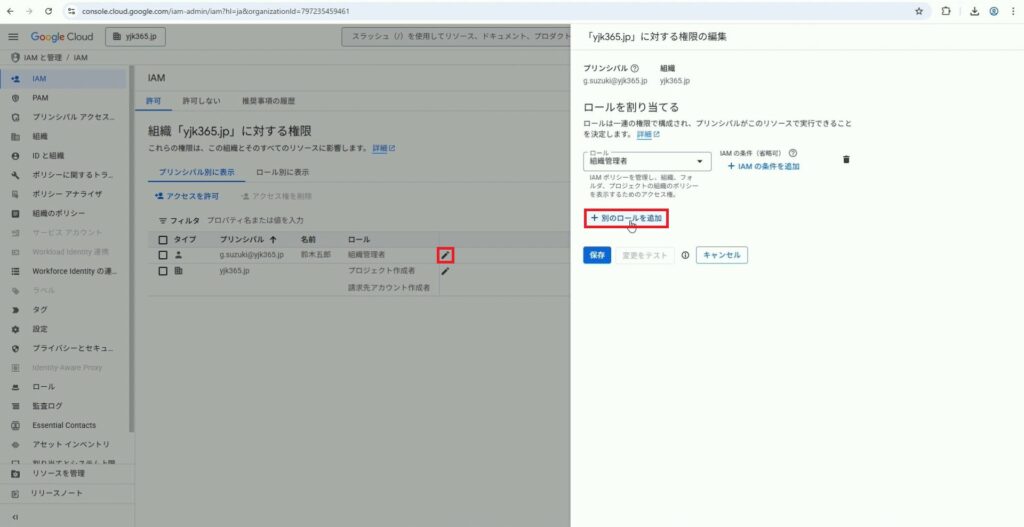The image size is (1024, 527).
Task: Bookmark this page with the star icon
Action: [x=919, y=11]
